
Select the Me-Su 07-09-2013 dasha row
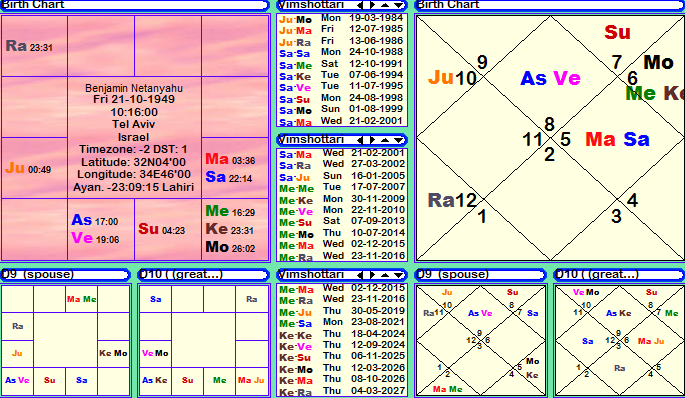(x=342, y=222)
